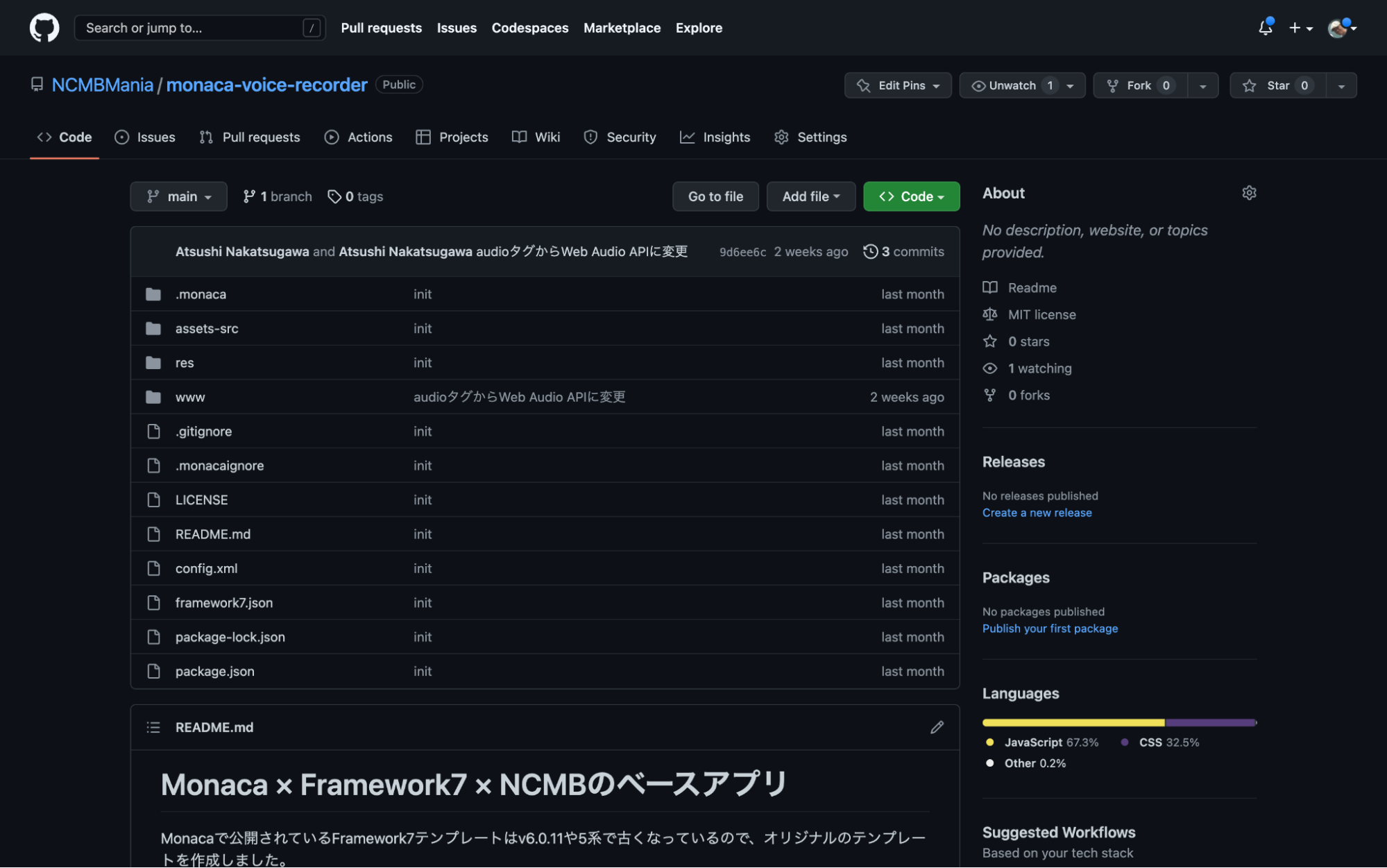Viewport: 1387px width, 868px height.
Task: Open the package-lock.json file
Action: (230, 637)
